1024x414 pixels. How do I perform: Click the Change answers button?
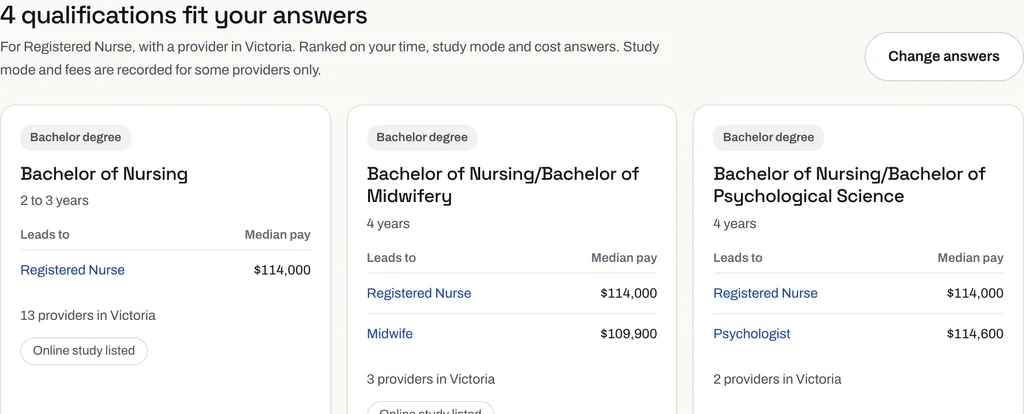click(x=944, y=56)
